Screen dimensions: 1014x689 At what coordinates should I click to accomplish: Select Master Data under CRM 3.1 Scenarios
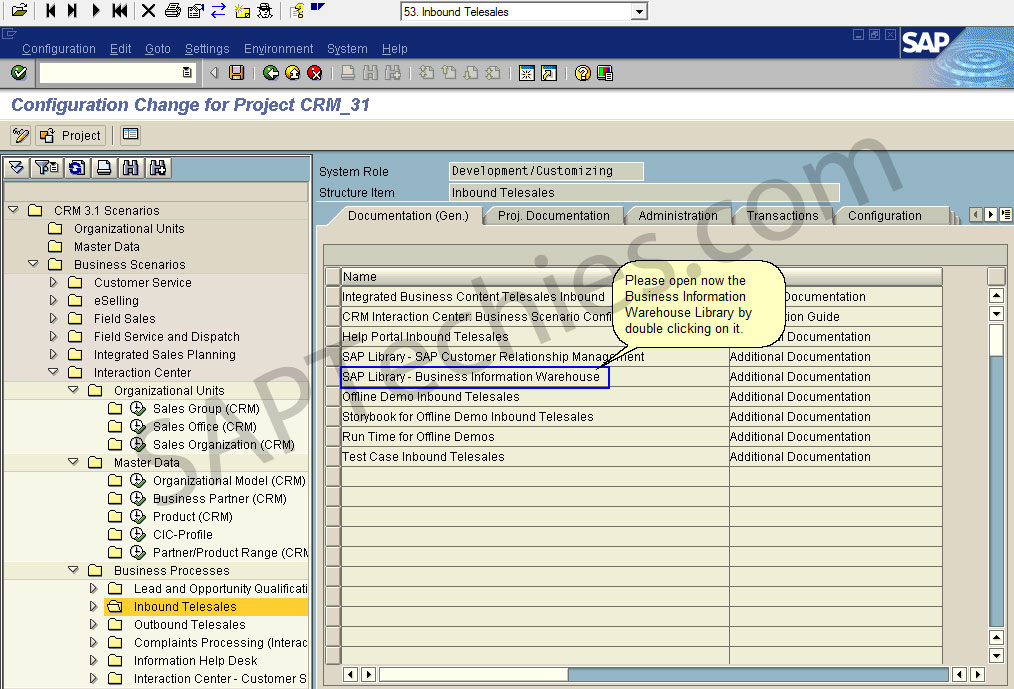(107, 246)
